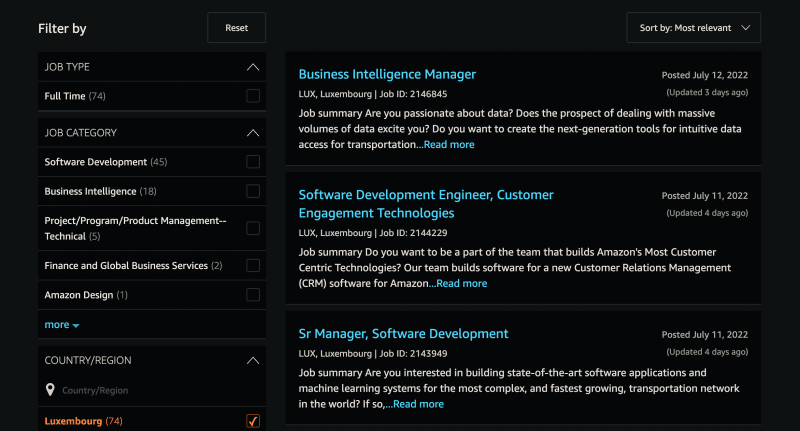Expand more job categories

[x=61, y=324]
